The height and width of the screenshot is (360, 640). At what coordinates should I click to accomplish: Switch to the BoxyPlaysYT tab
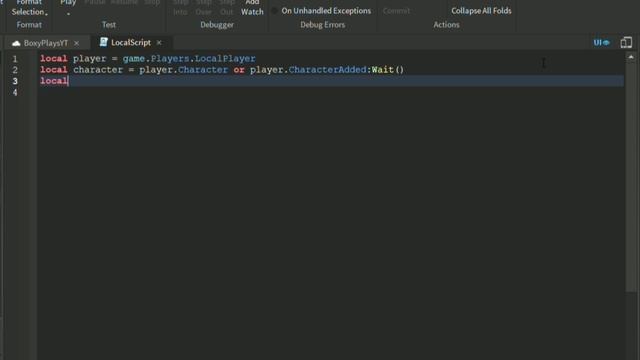click(x=46, y=43)
